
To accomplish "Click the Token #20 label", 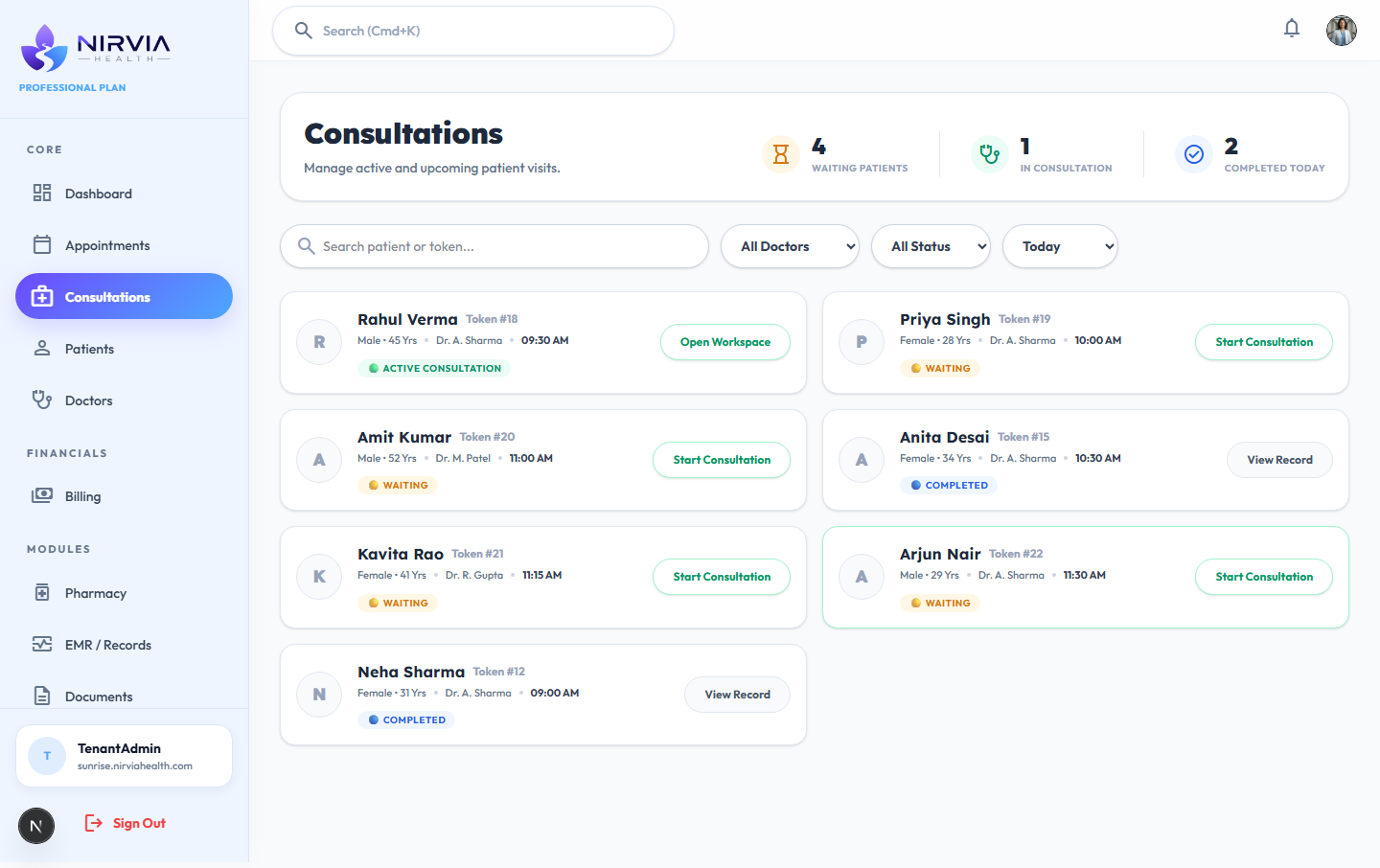I will click(x=487, y=437).
